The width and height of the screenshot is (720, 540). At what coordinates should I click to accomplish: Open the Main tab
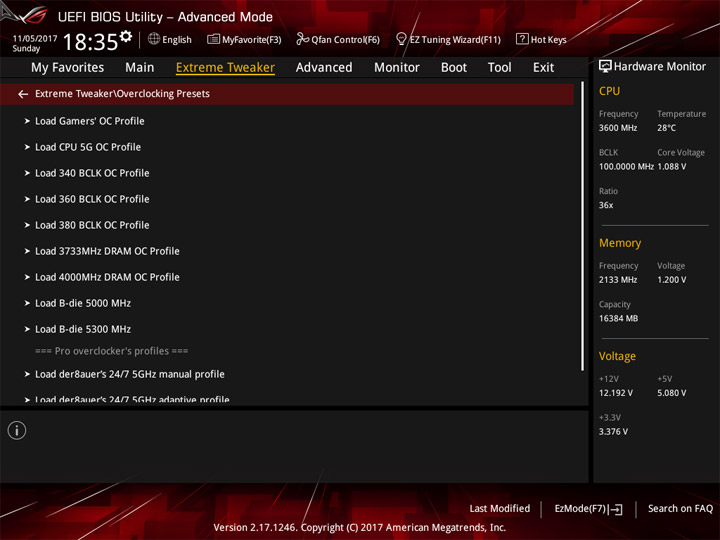[x=140, y=68]
